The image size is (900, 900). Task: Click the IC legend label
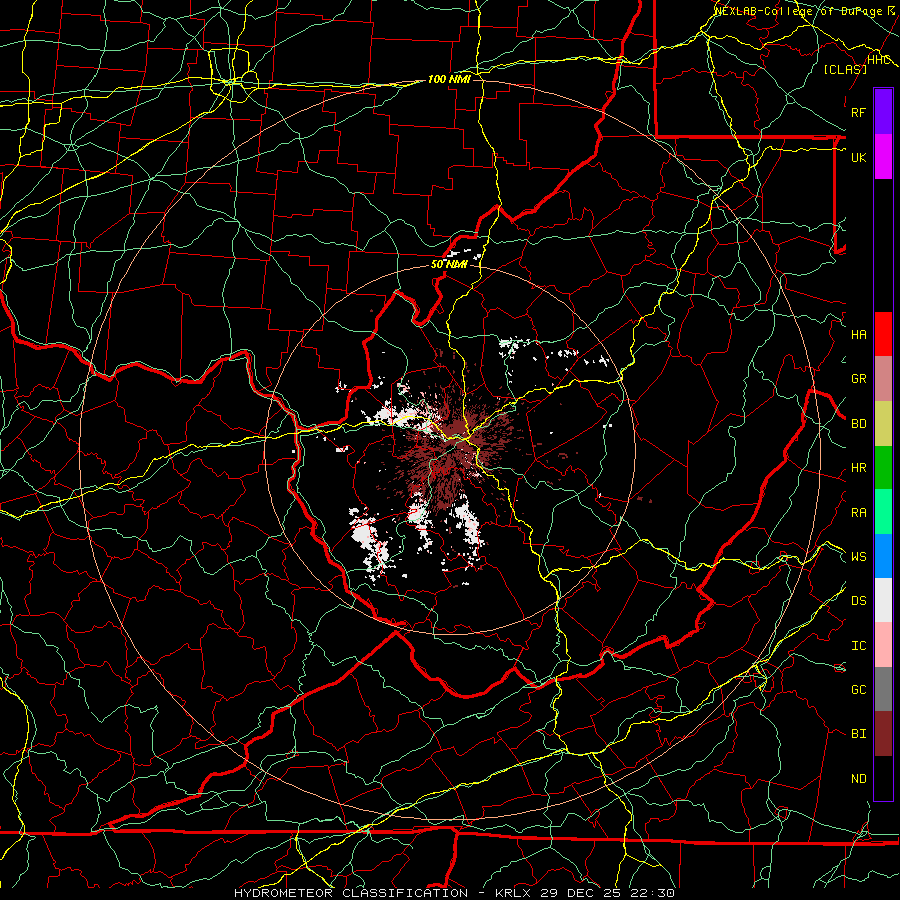click(x=858, y=646)
